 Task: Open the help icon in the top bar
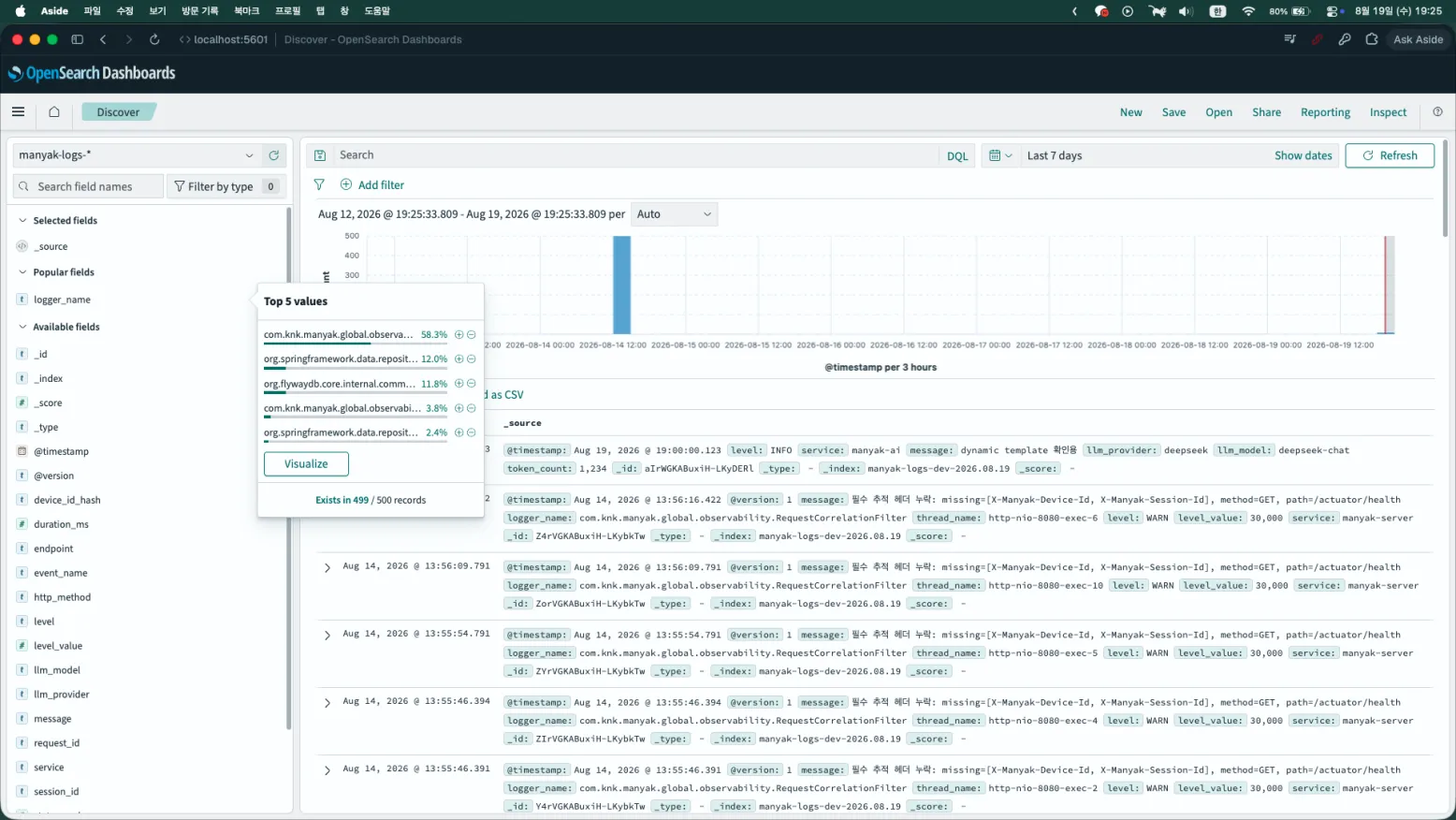pos(1437,112)
